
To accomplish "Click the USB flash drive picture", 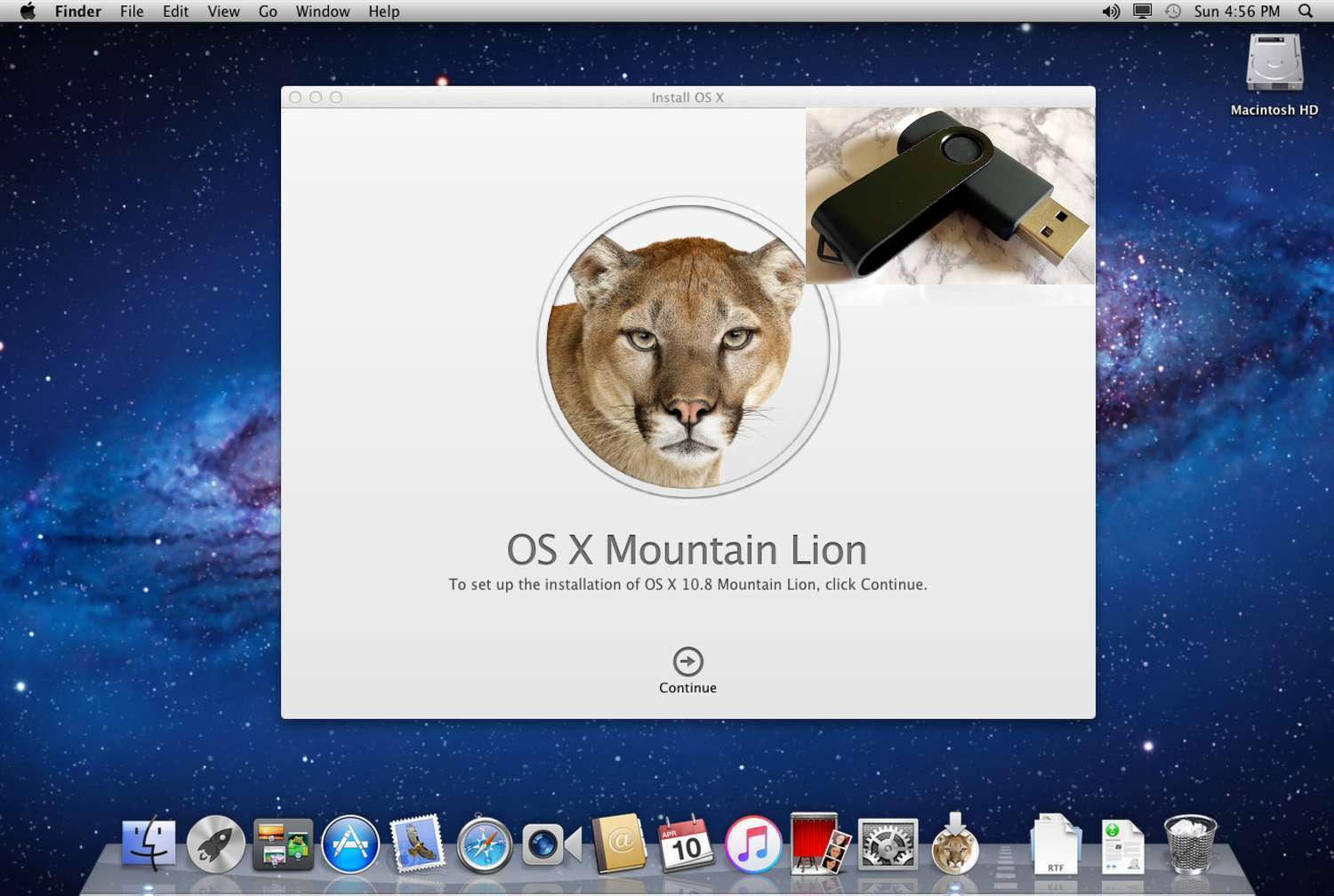I will tap(950, 196).
